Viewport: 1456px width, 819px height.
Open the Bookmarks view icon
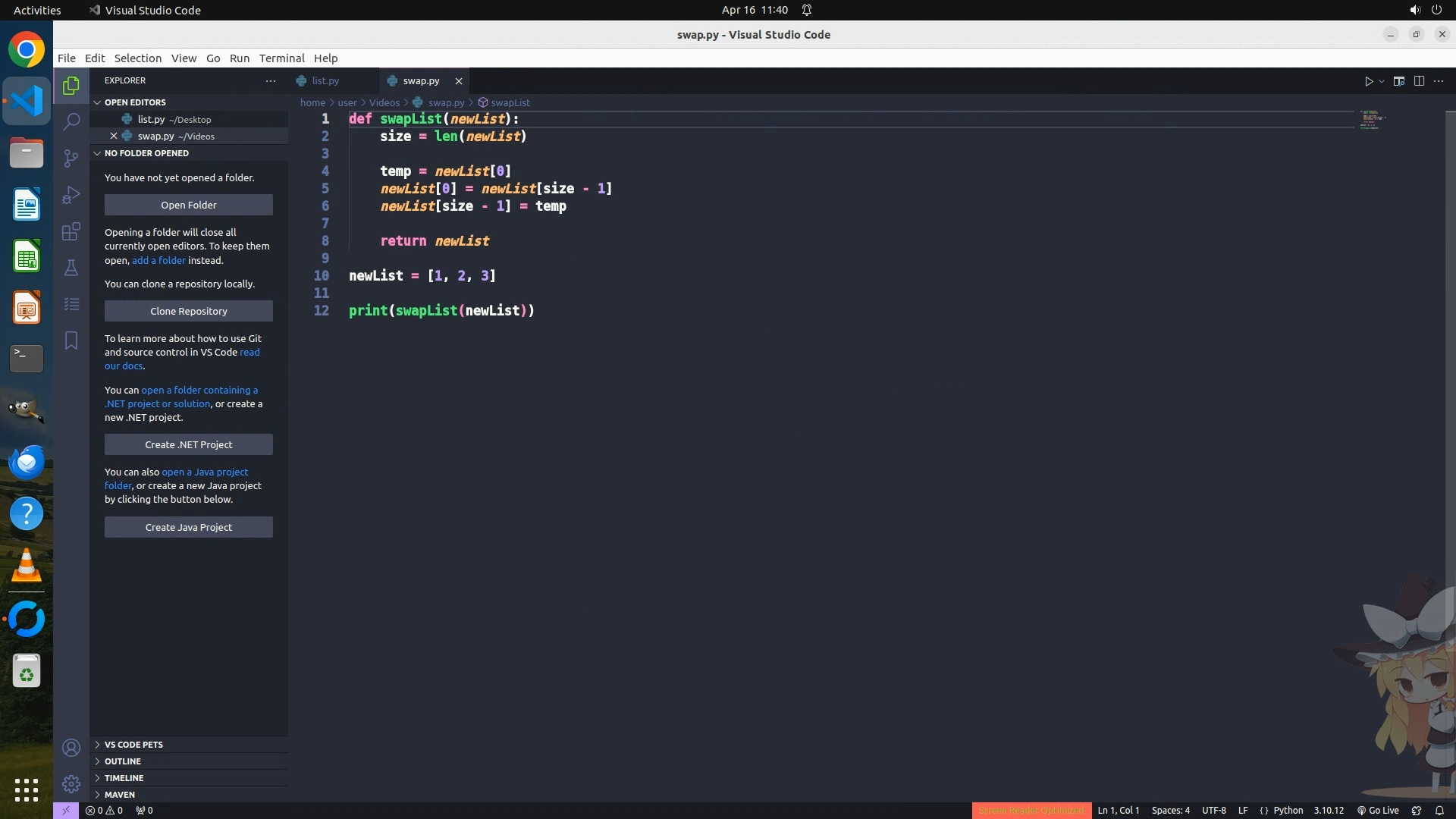[x=71, y=340]
